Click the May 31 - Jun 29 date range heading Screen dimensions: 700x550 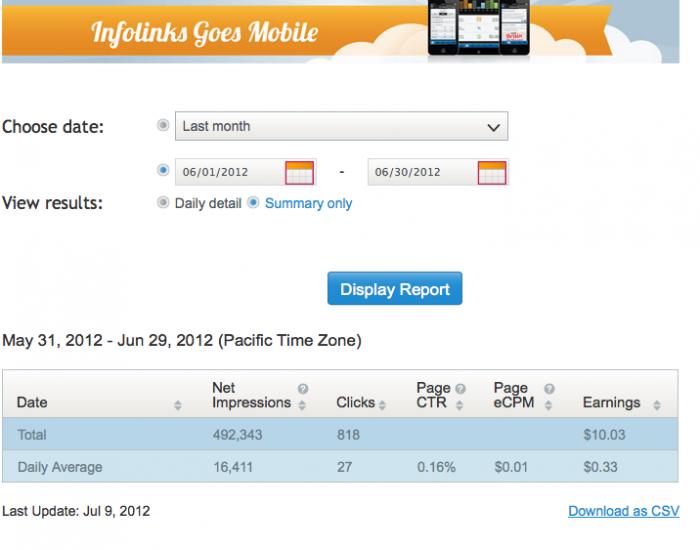(182, 340)
